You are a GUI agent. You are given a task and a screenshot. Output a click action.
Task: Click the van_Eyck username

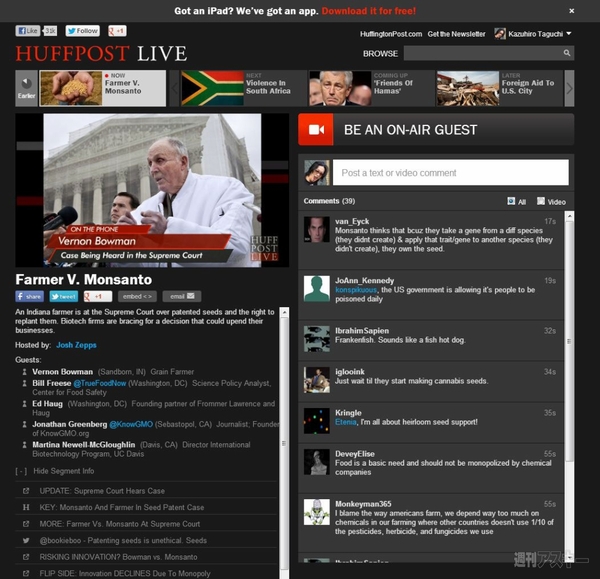tap(352, 221)
